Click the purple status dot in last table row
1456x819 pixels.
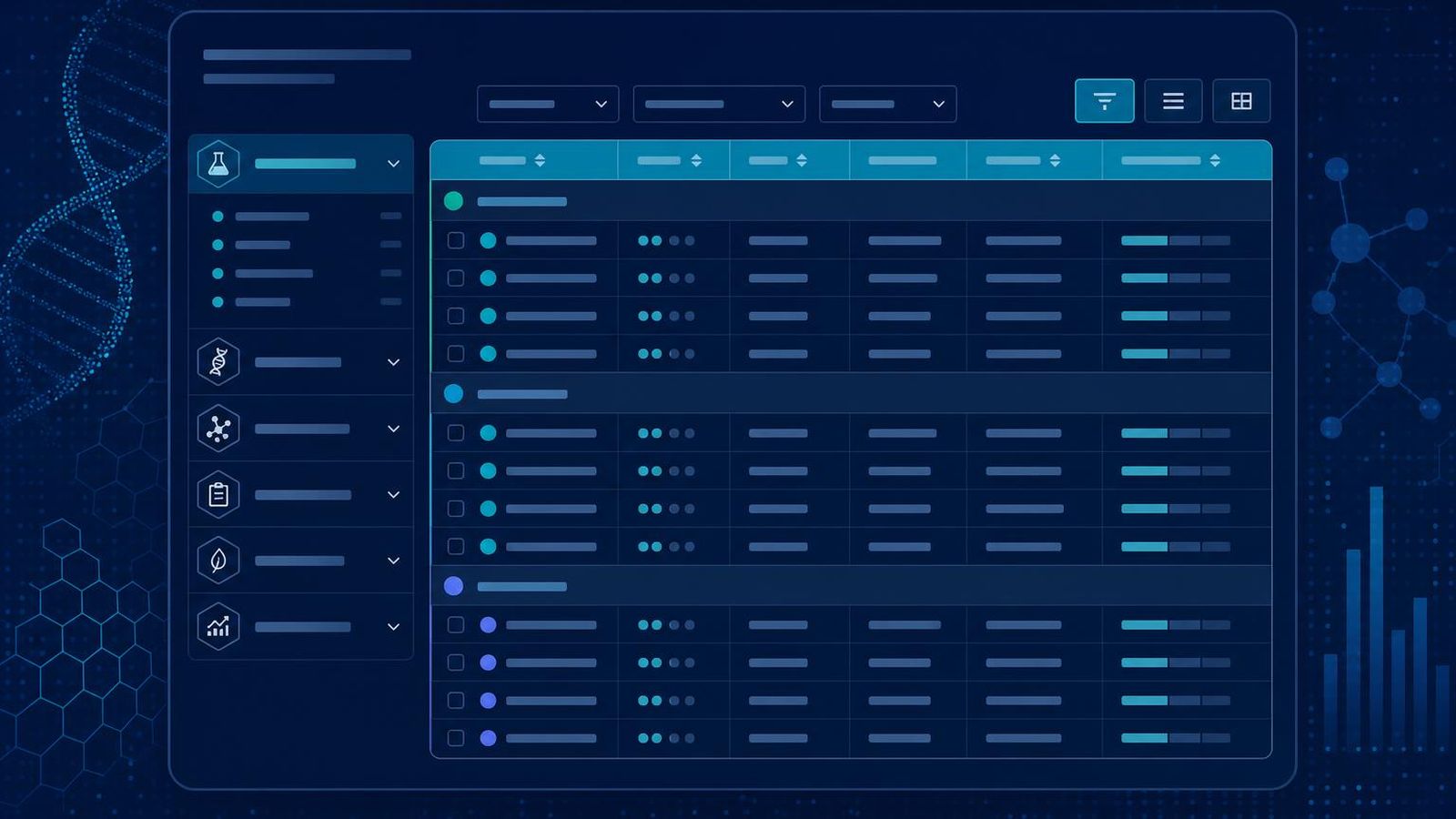488,738
